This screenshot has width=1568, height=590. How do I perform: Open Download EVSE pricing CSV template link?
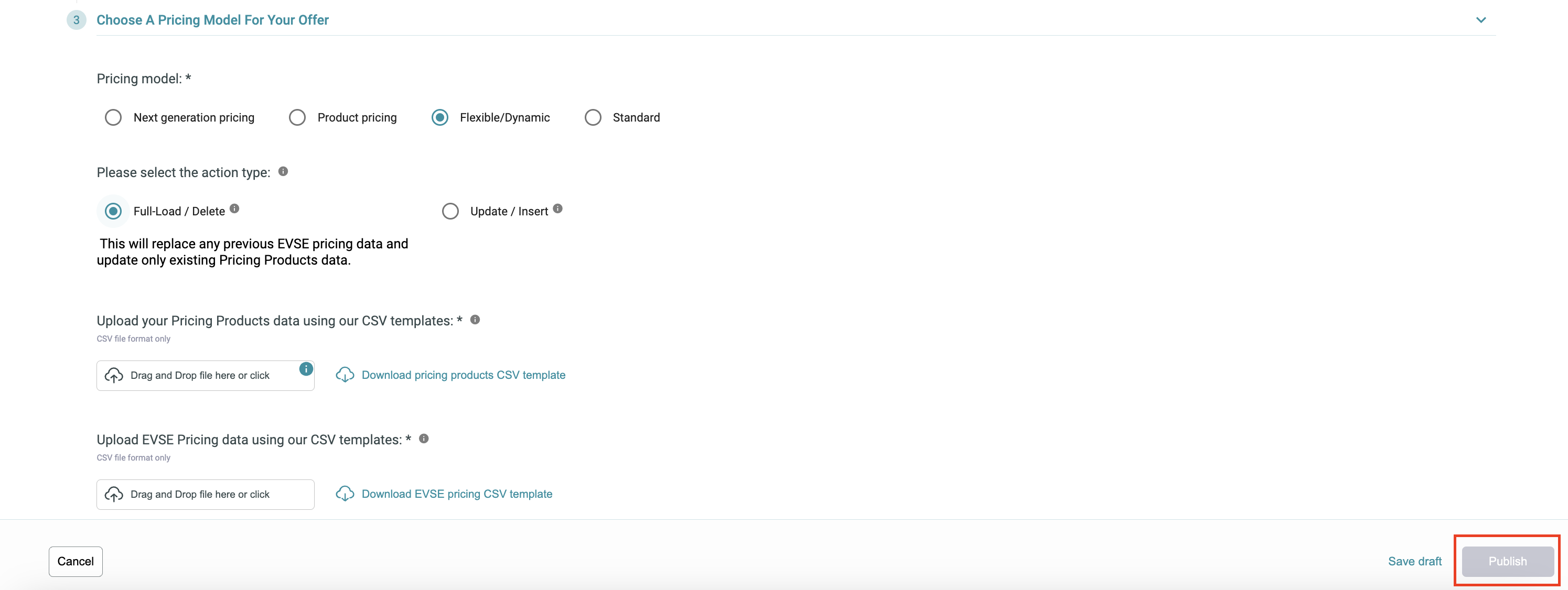457,494
